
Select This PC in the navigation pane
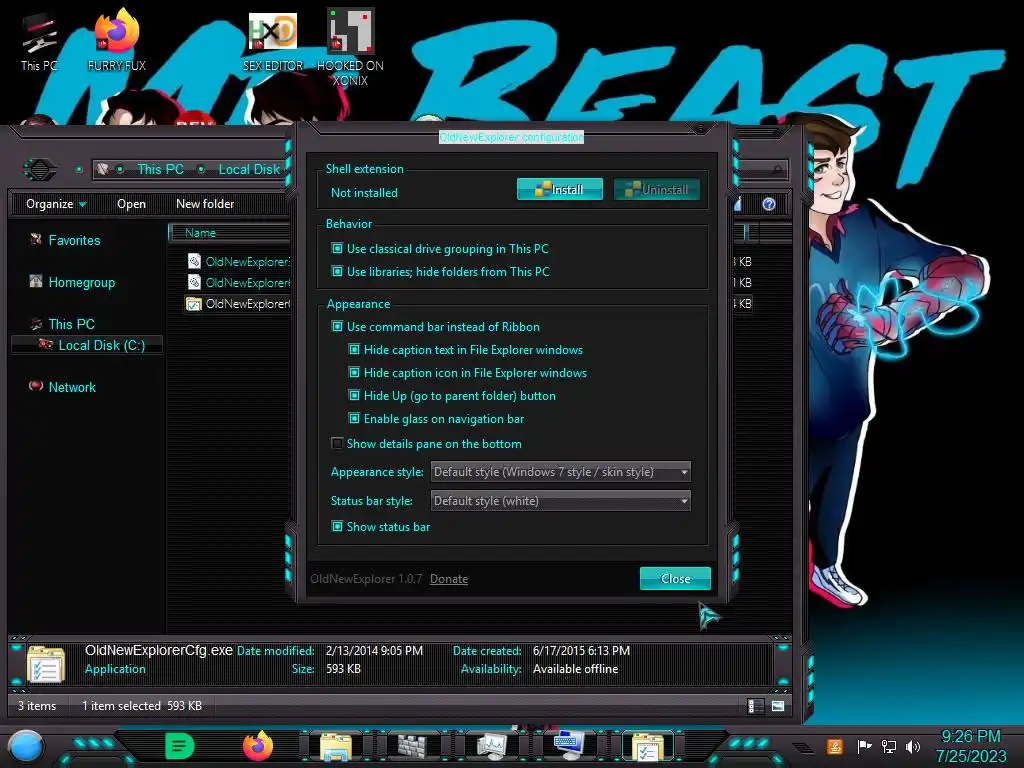[x=72, y=324]
